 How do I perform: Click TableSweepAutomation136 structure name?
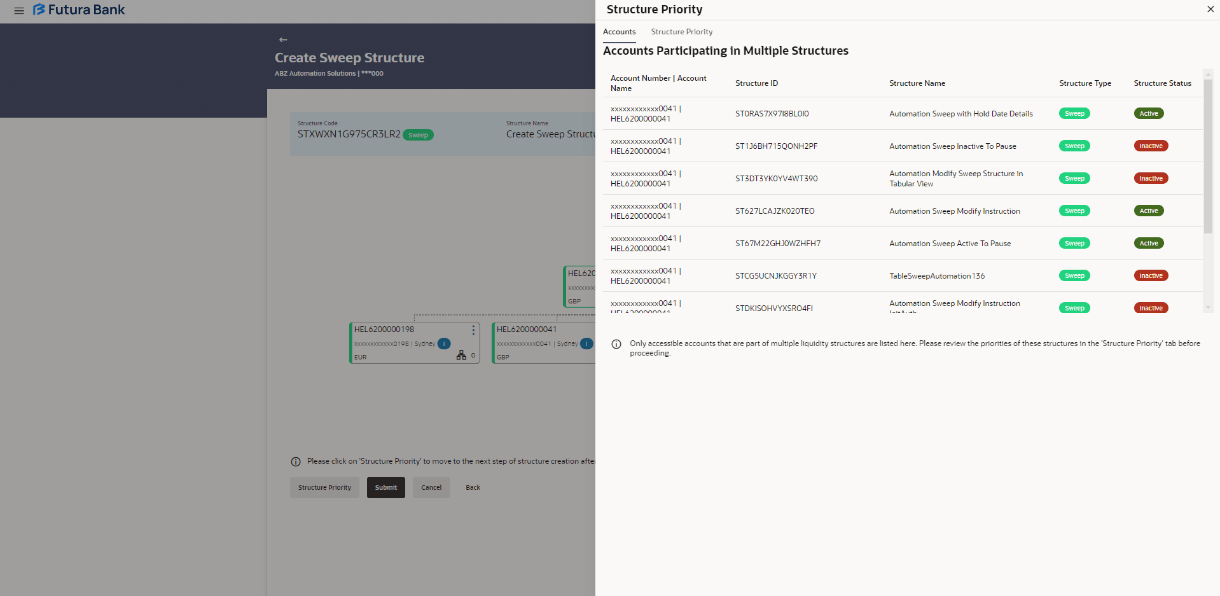coord(937,275)
